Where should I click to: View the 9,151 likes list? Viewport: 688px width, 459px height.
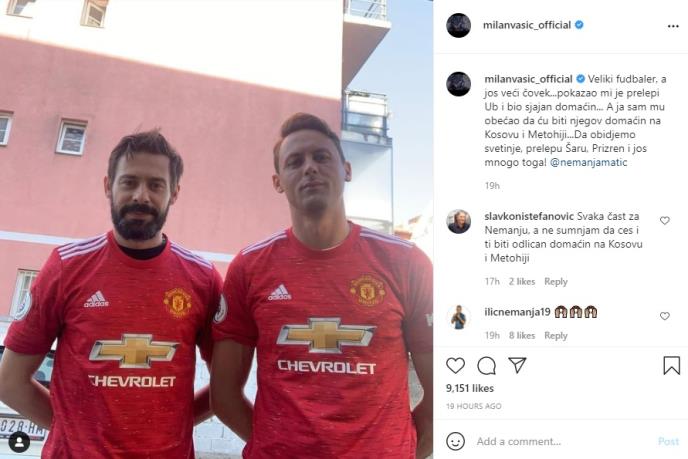[x=470, y=388]
